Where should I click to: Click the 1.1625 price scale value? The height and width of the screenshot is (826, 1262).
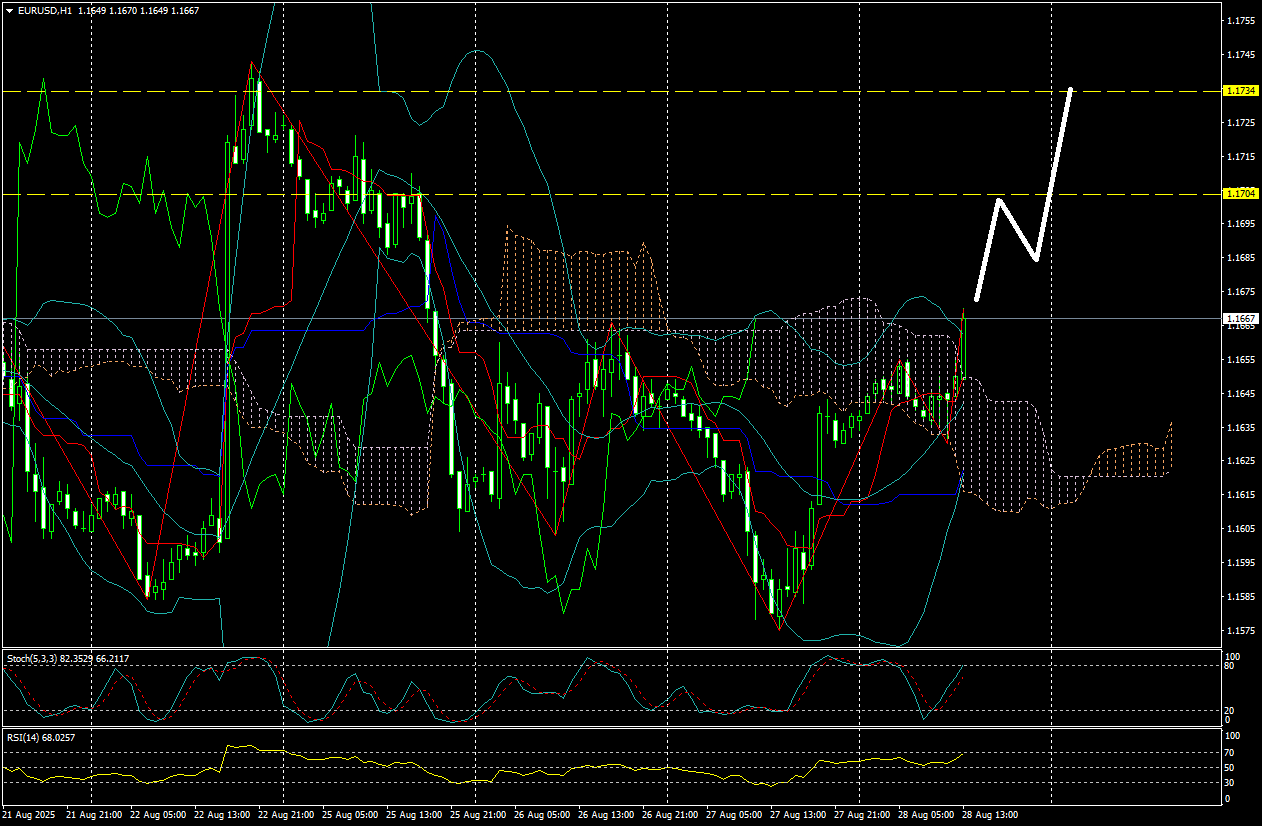(1240, 462)
